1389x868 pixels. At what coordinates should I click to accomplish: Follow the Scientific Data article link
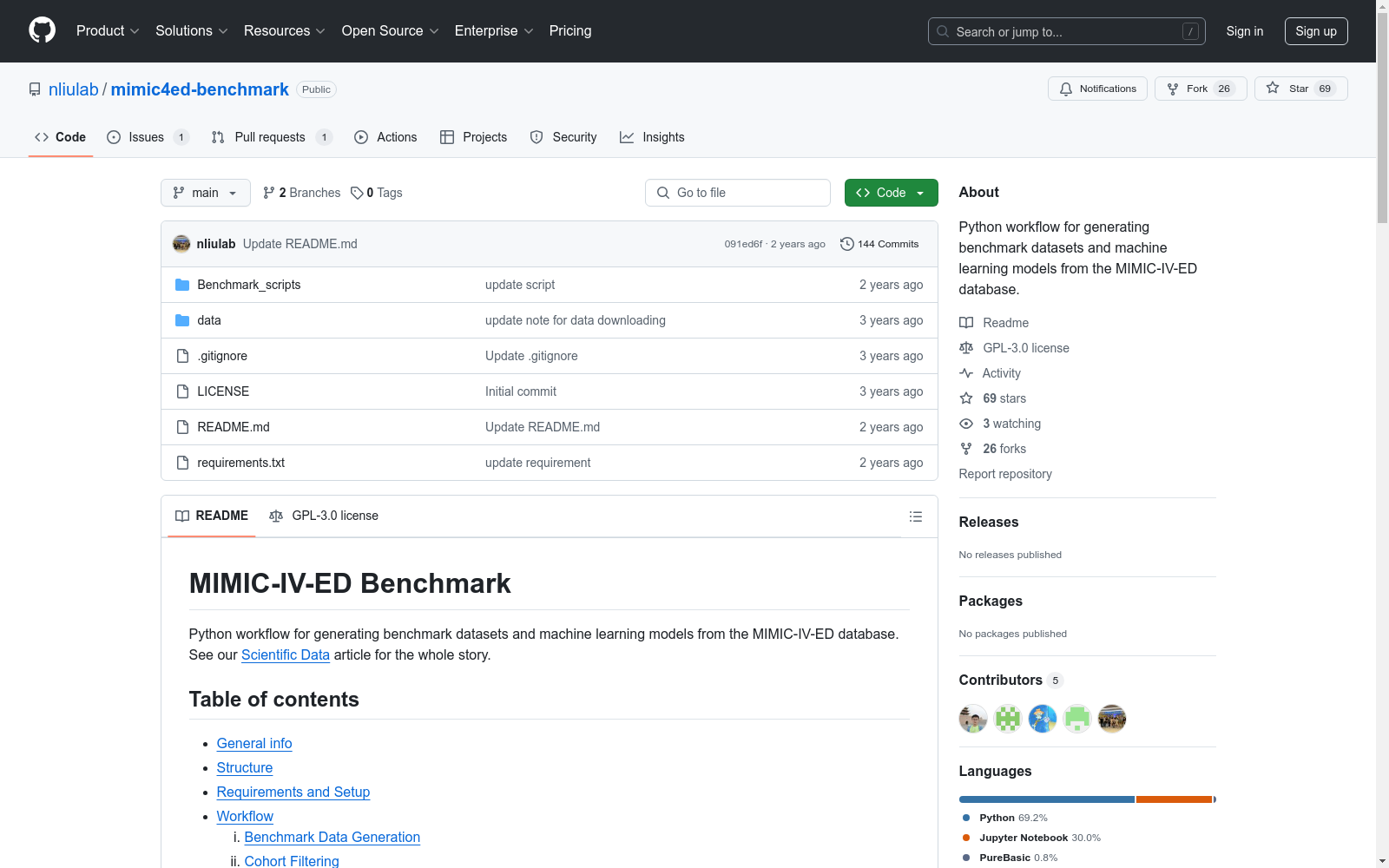(x=286, y=654)
